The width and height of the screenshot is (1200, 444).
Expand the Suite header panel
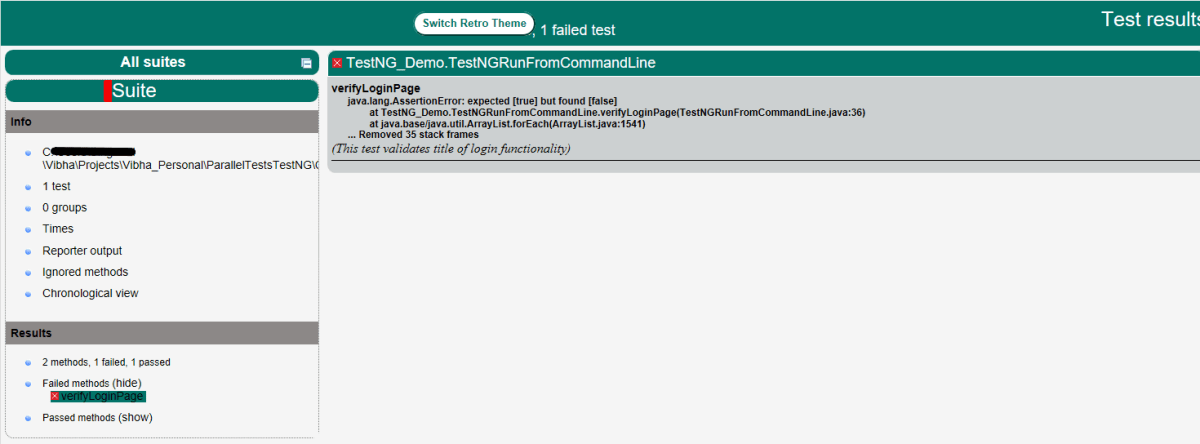pos(134,91)
